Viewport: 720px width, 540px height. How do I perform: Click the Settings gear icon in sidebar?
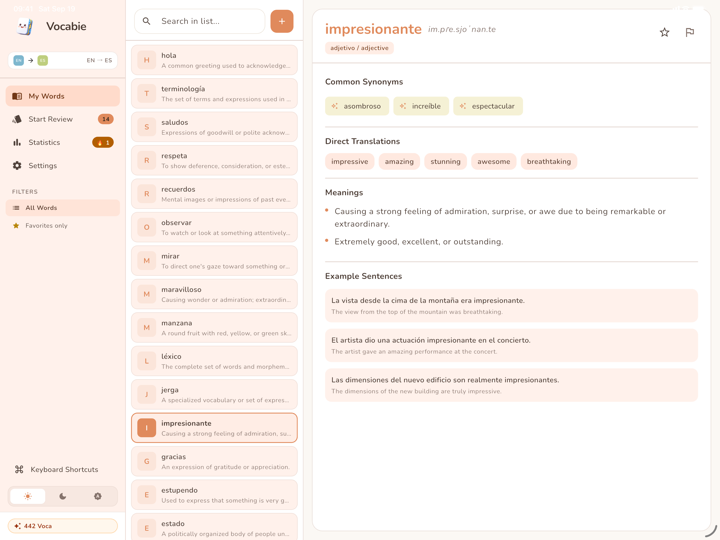tap(17, 165)
